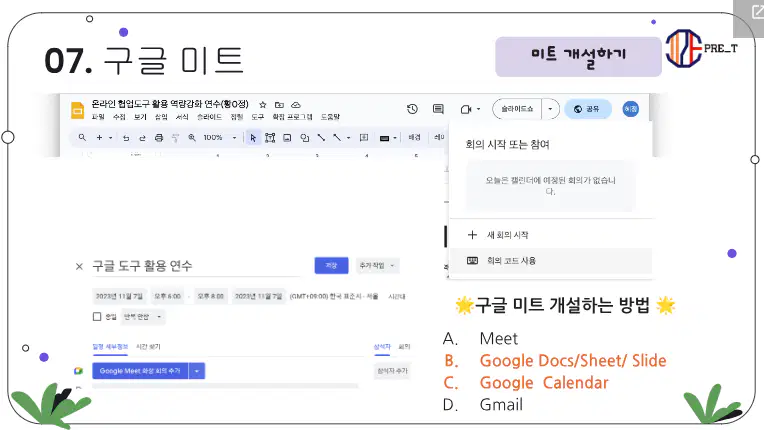Open the input tools dropdown arrow
Screen dimensions: 764x430
[395, 138]
